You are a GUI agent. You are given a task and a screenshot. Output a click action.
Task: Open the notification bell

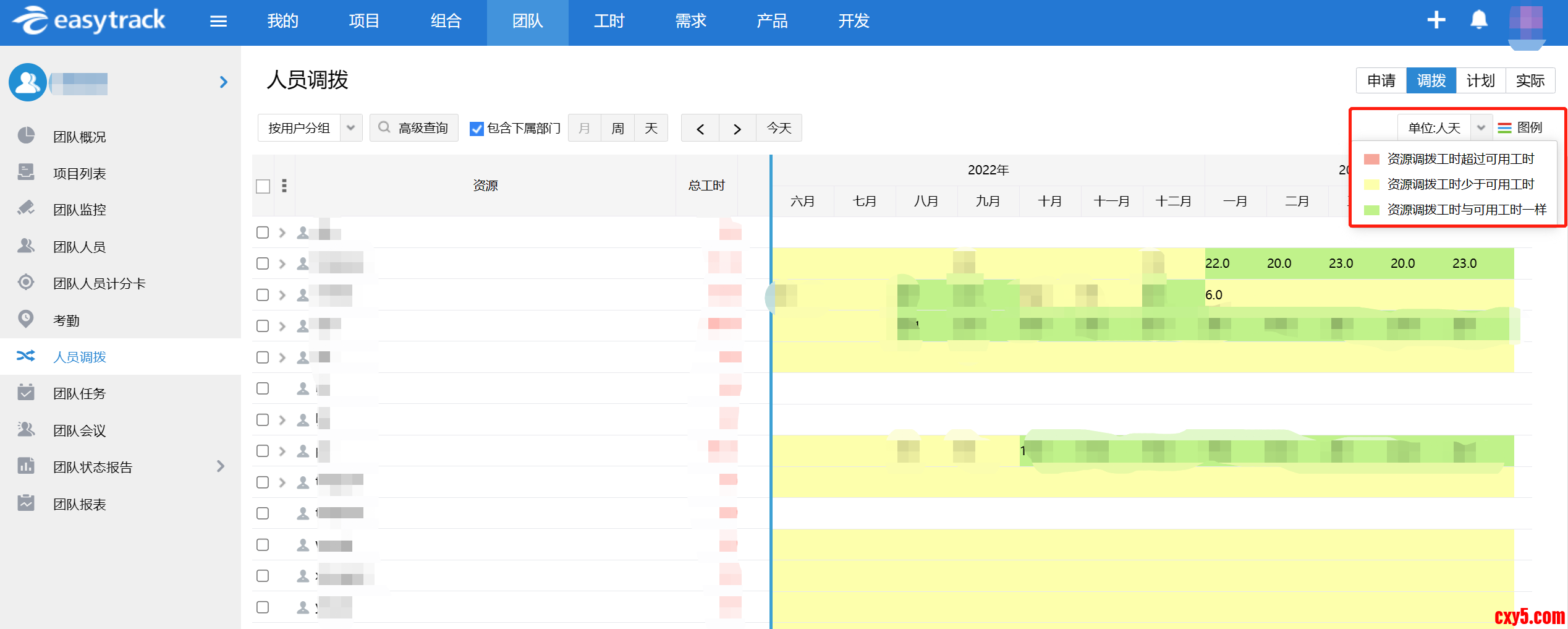point(1478,20)
